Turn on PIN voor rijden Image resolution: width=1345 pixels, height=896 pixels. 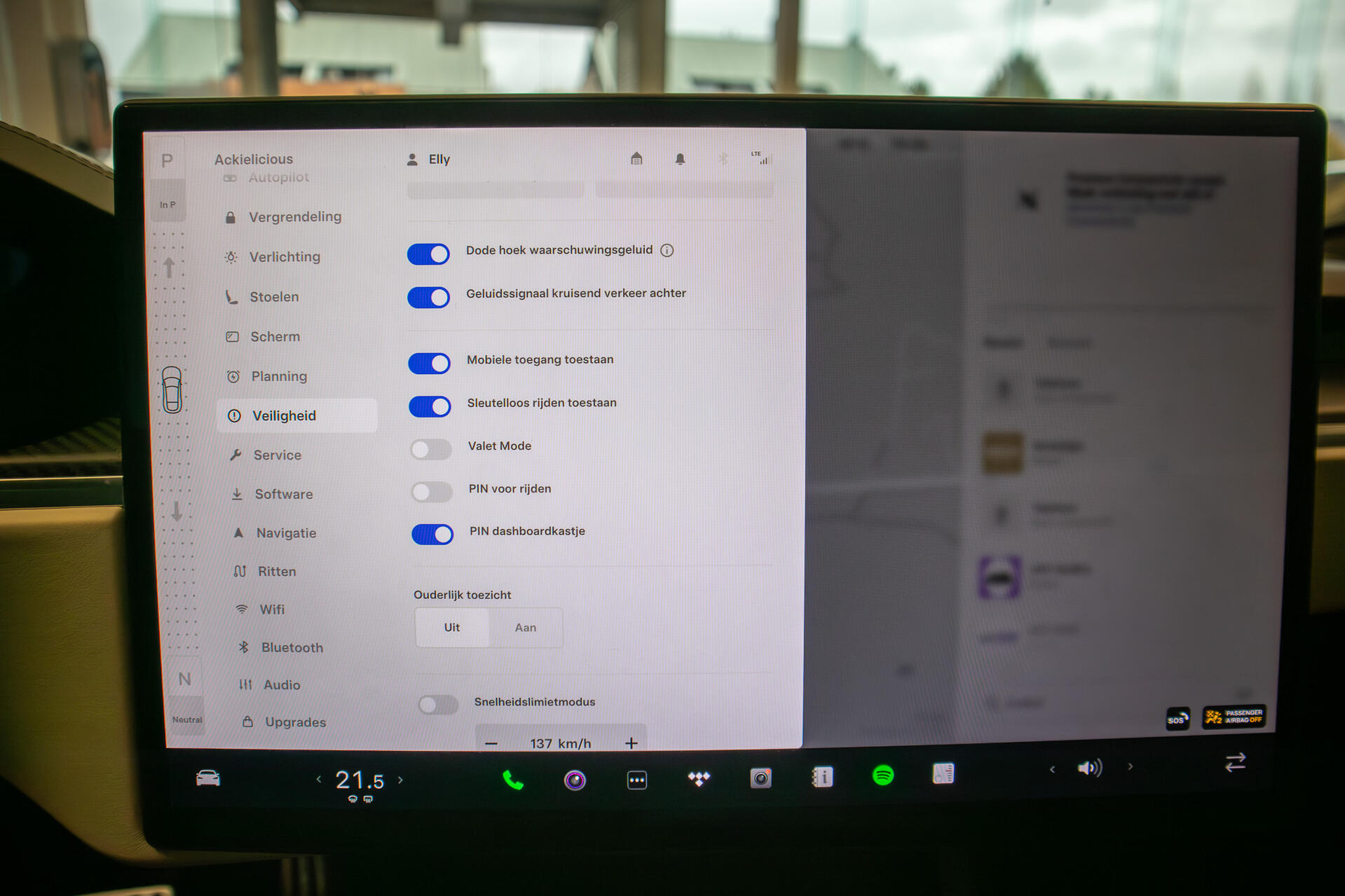tap(432, 492)
